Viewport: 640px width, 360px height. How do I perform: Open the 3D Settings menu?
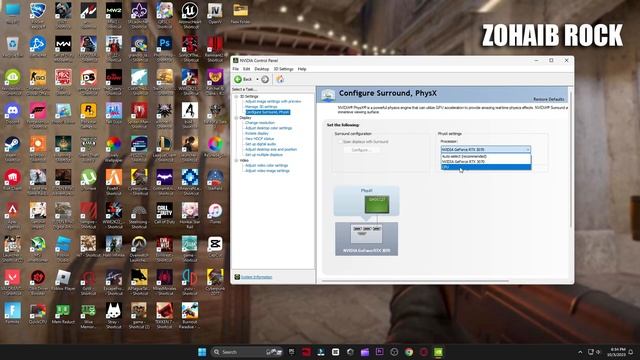[283, 69]
